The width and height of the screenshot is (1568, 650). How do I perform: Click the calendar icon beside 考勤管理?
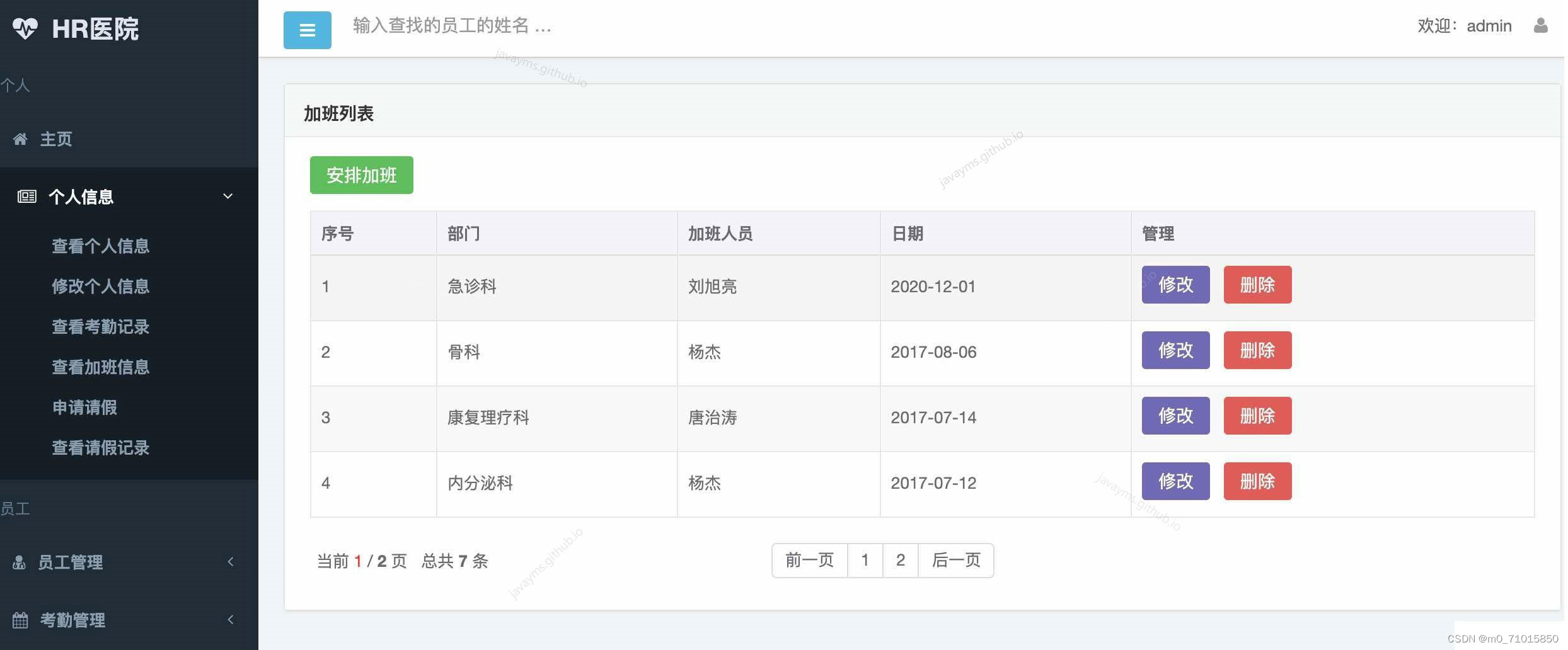(x=20, y=620)
